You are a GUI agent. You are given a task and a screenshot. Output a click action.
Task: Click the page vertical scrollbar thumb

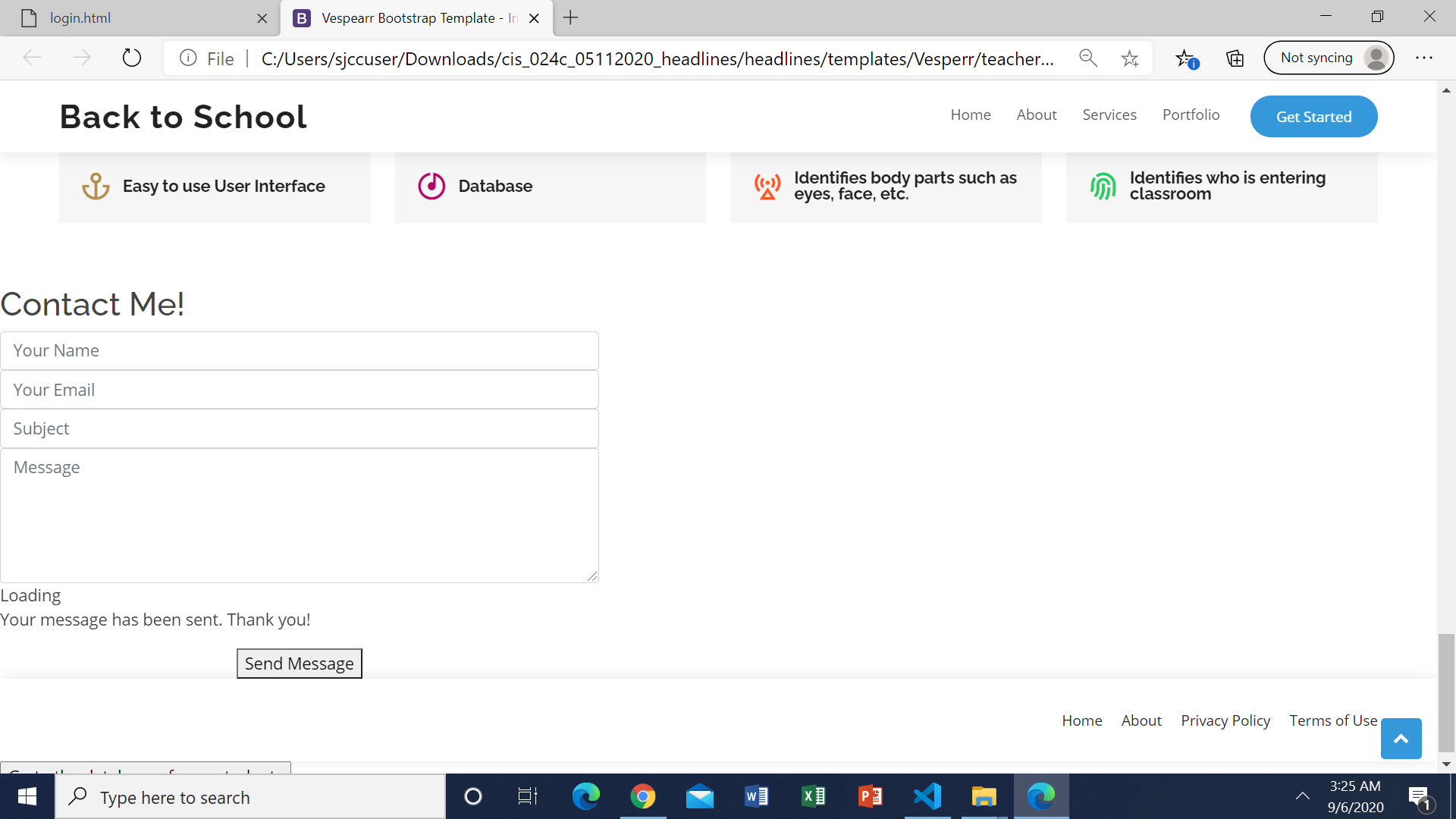coord(1446,692)
